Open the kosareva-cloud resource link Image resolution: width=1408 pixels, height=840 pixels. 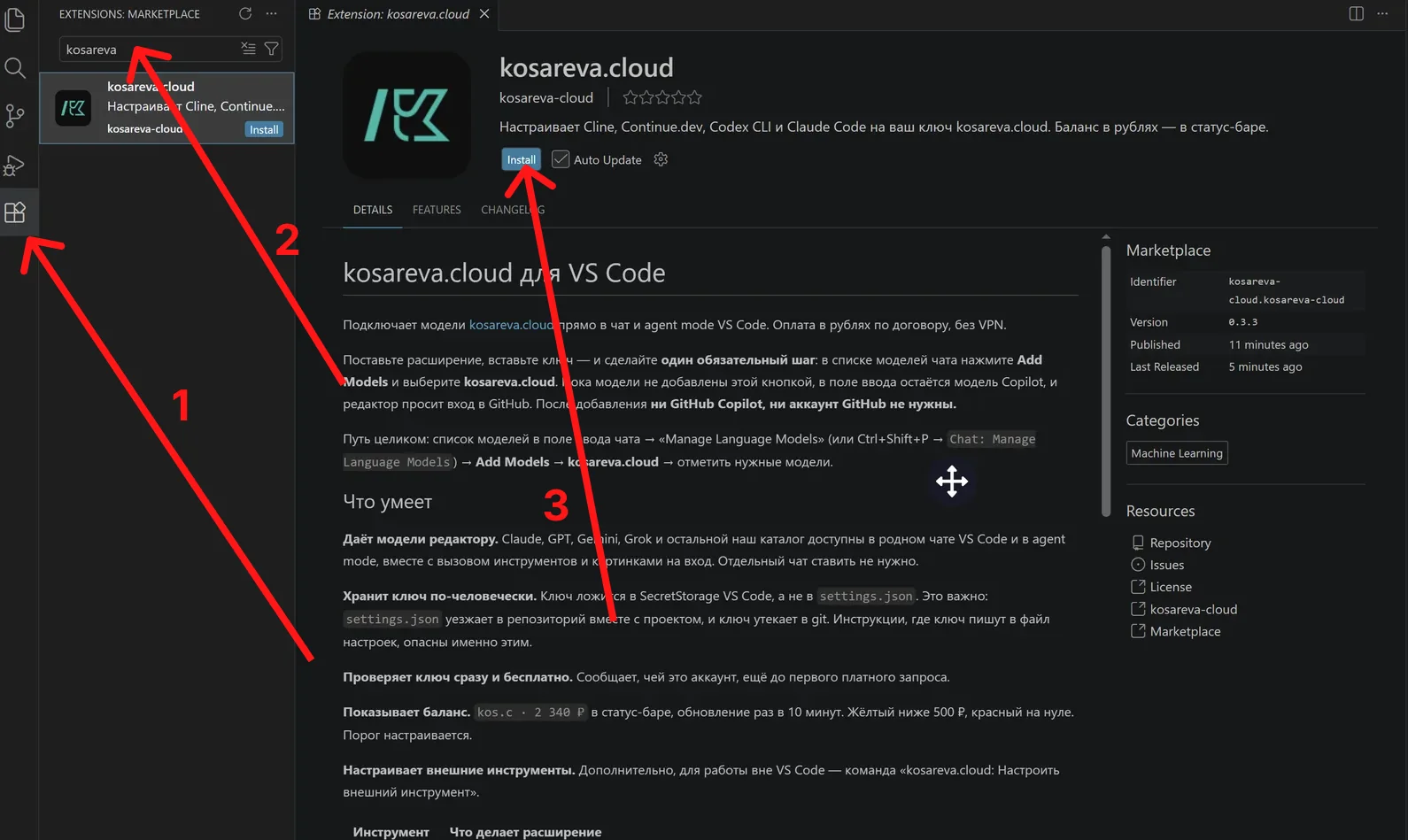(1194, 609)
